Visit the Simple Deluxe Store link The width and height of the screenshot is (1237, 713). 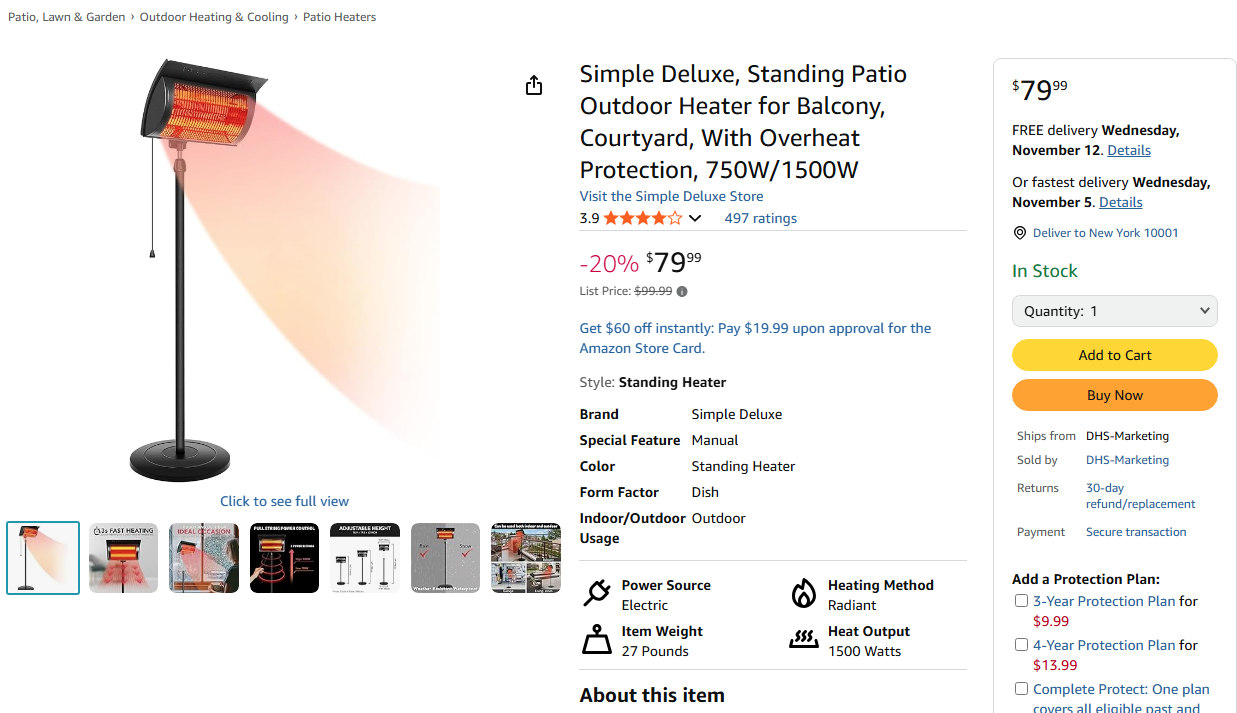(671, 196)
